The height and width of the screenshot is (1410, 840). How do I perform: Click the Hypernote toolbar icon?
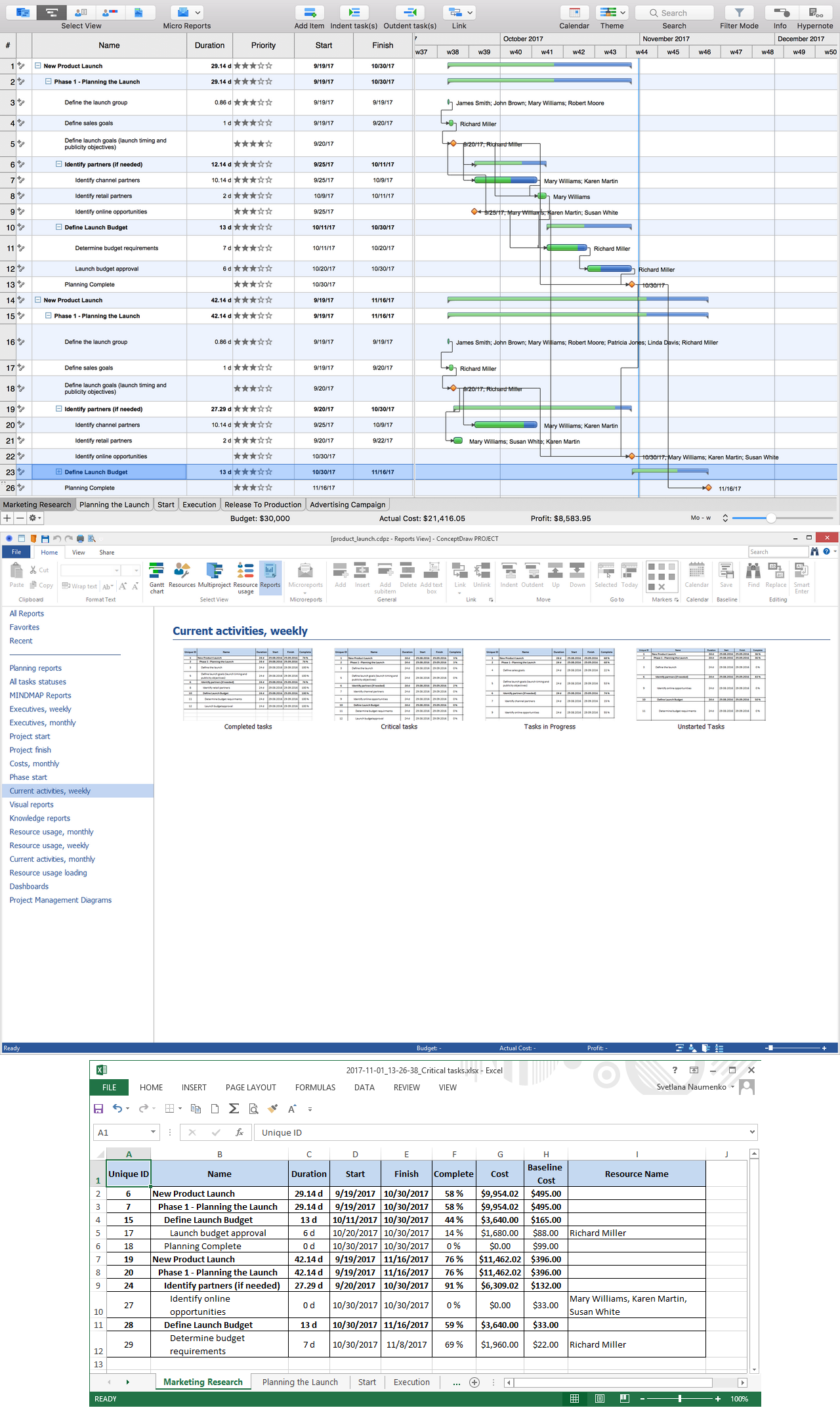815,12
